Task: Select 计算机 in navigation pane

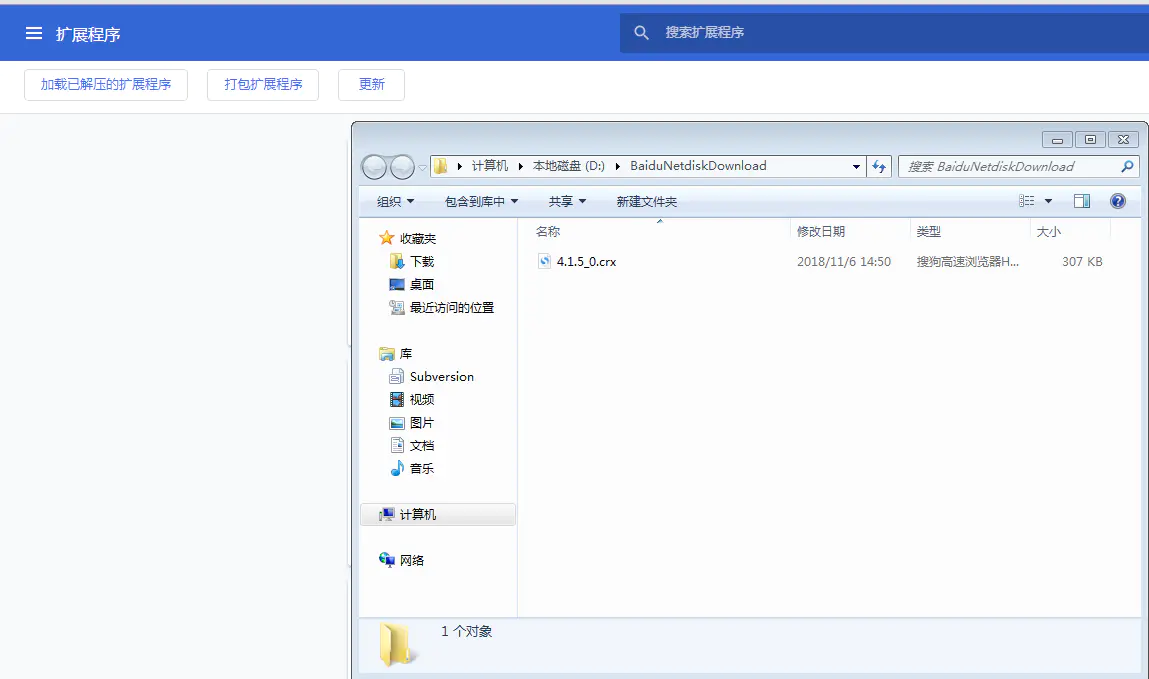Action: tap(438, 514)
